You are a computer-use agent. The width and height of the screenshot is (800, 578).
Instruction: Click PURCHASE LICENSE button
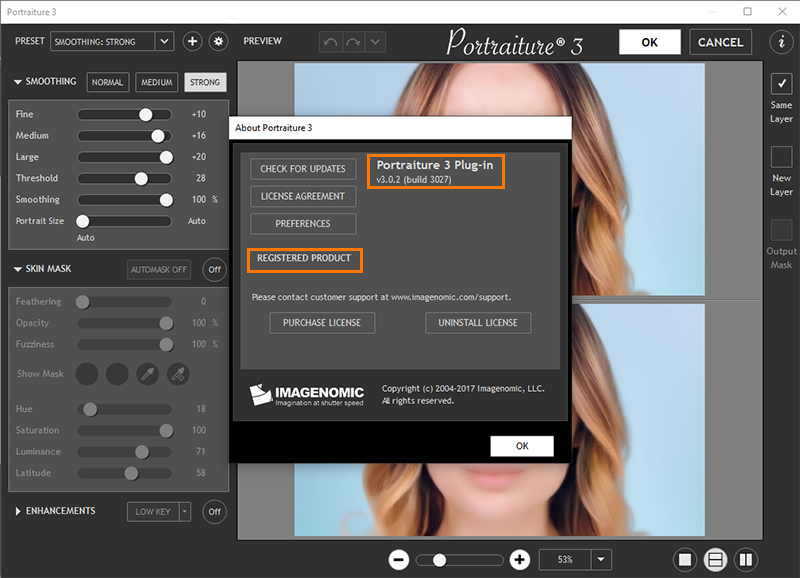322,323
